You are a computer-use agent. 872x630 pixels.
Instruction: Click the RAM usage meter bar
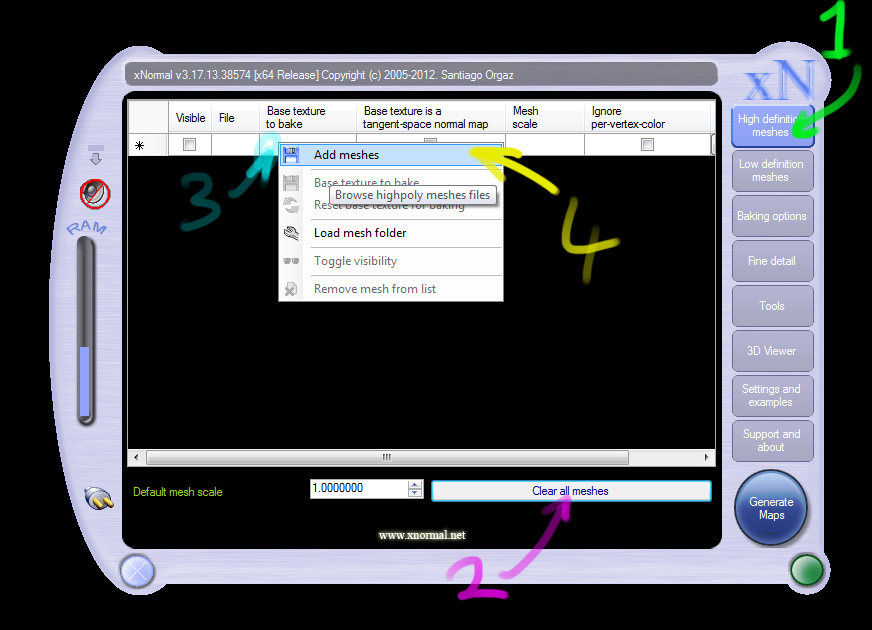pyautogui.click(x=85, y=331)
